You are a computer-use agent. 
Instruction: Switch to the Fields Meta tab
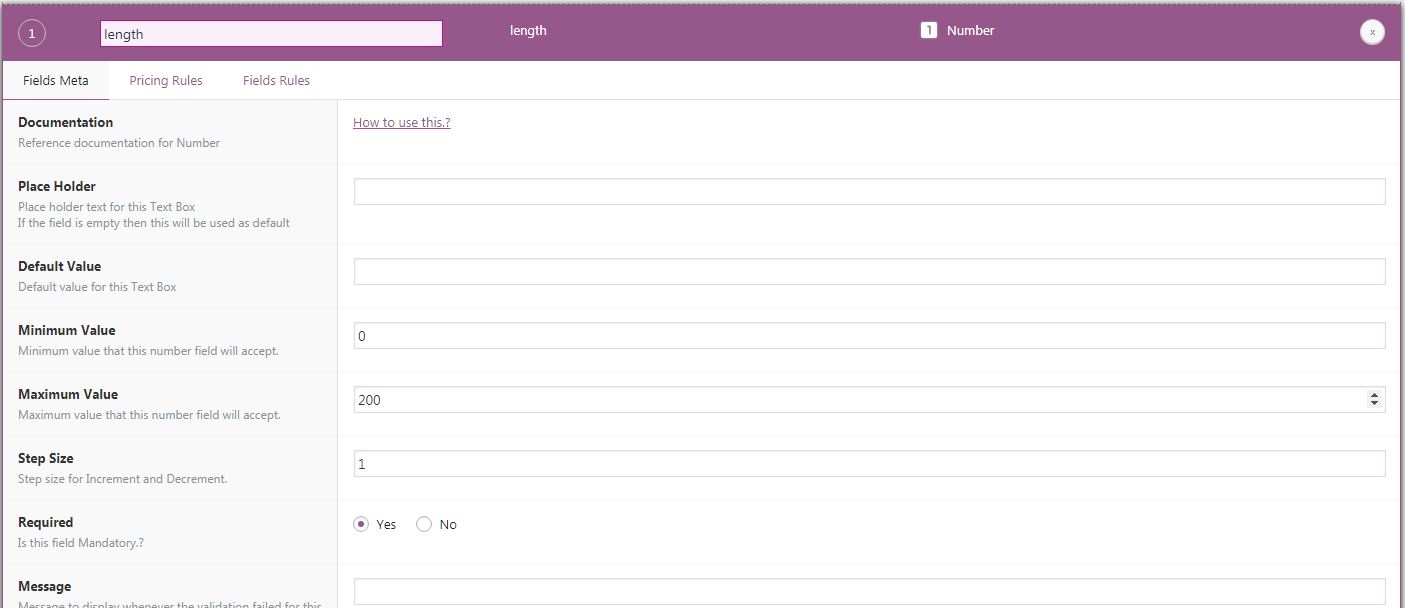[x=56, y=80]
